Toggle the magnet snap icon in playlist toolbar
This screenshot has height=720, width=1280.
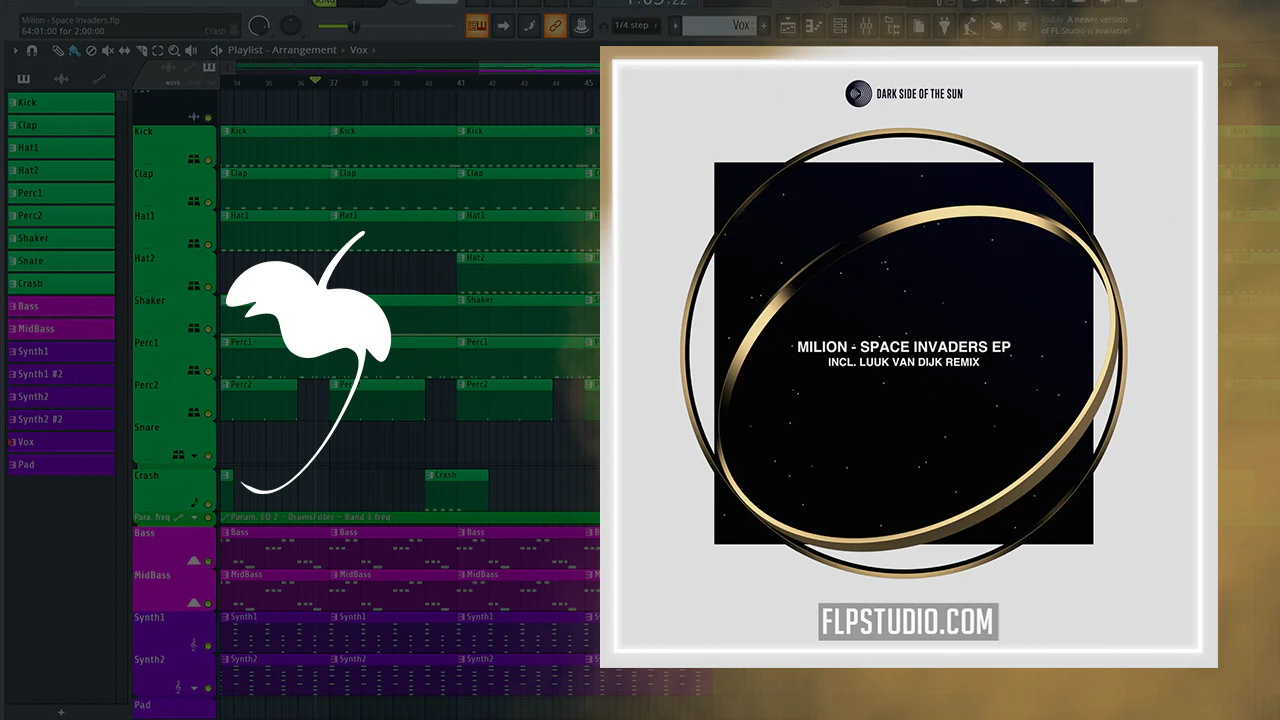[x=32, y=50]
